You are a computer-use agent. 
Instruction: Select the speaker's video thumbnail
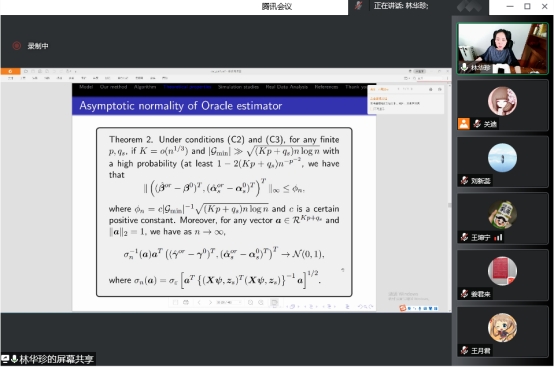[502, 48]
